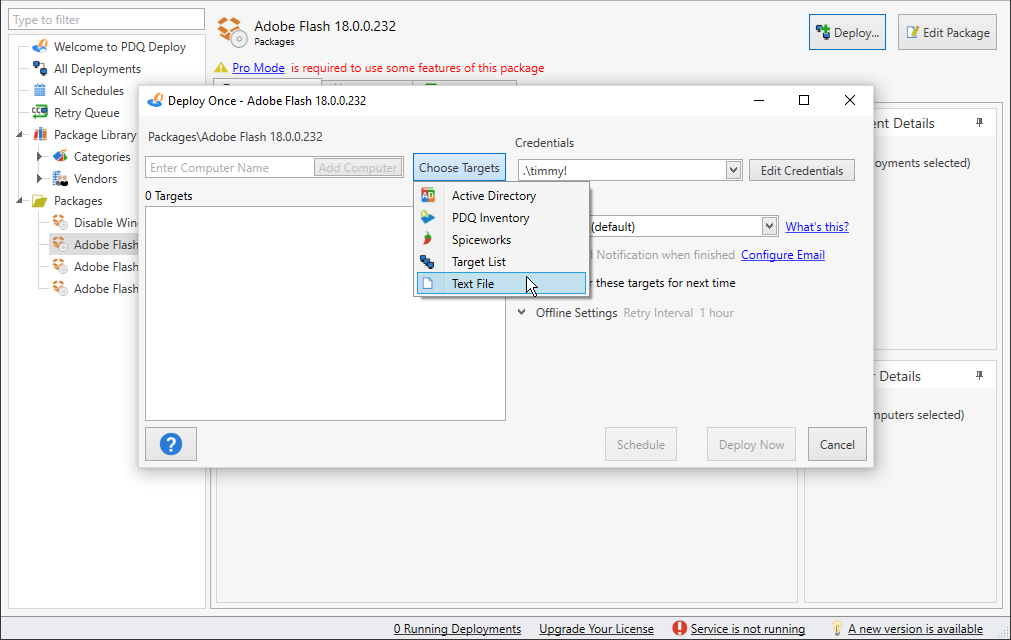The image size is (1011, 640).
Task: Click the Cancel button in Deploy Once dialog
Action: coord(837,445)
